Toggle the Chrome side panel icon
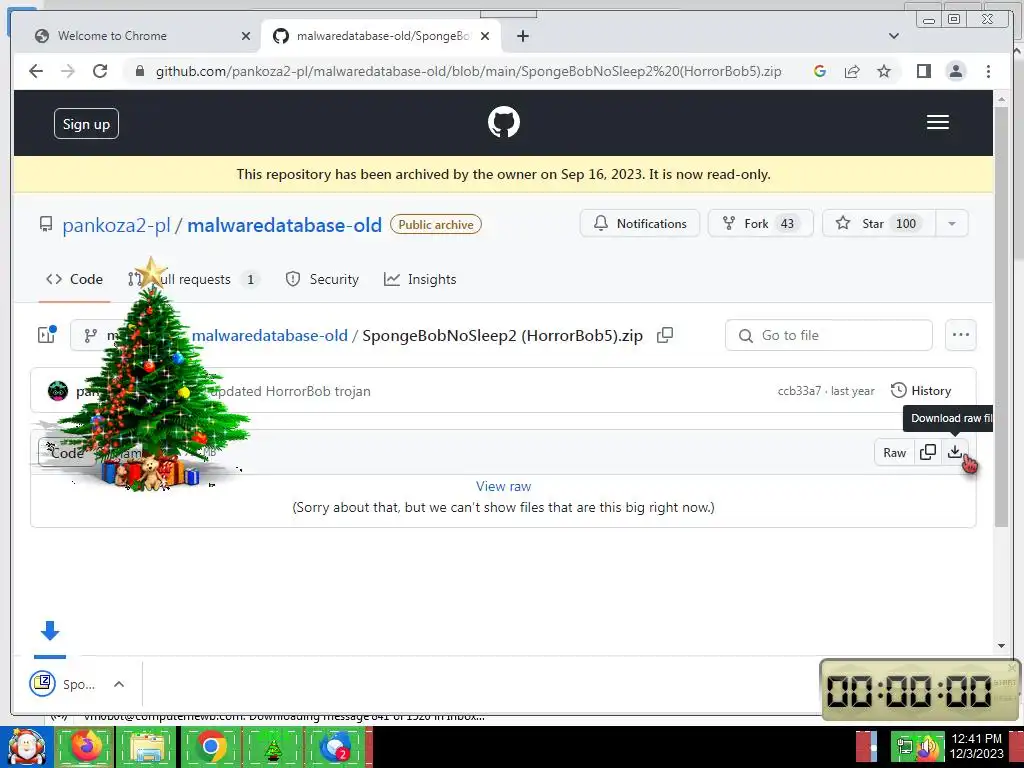Viewport: 1024px width, 768px height. click(x=923, y=71)
